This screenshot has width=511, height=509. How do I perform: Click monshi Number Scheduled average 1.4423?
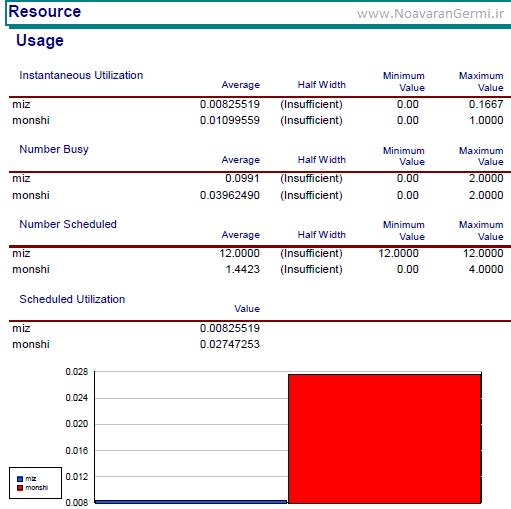(243, 269)
